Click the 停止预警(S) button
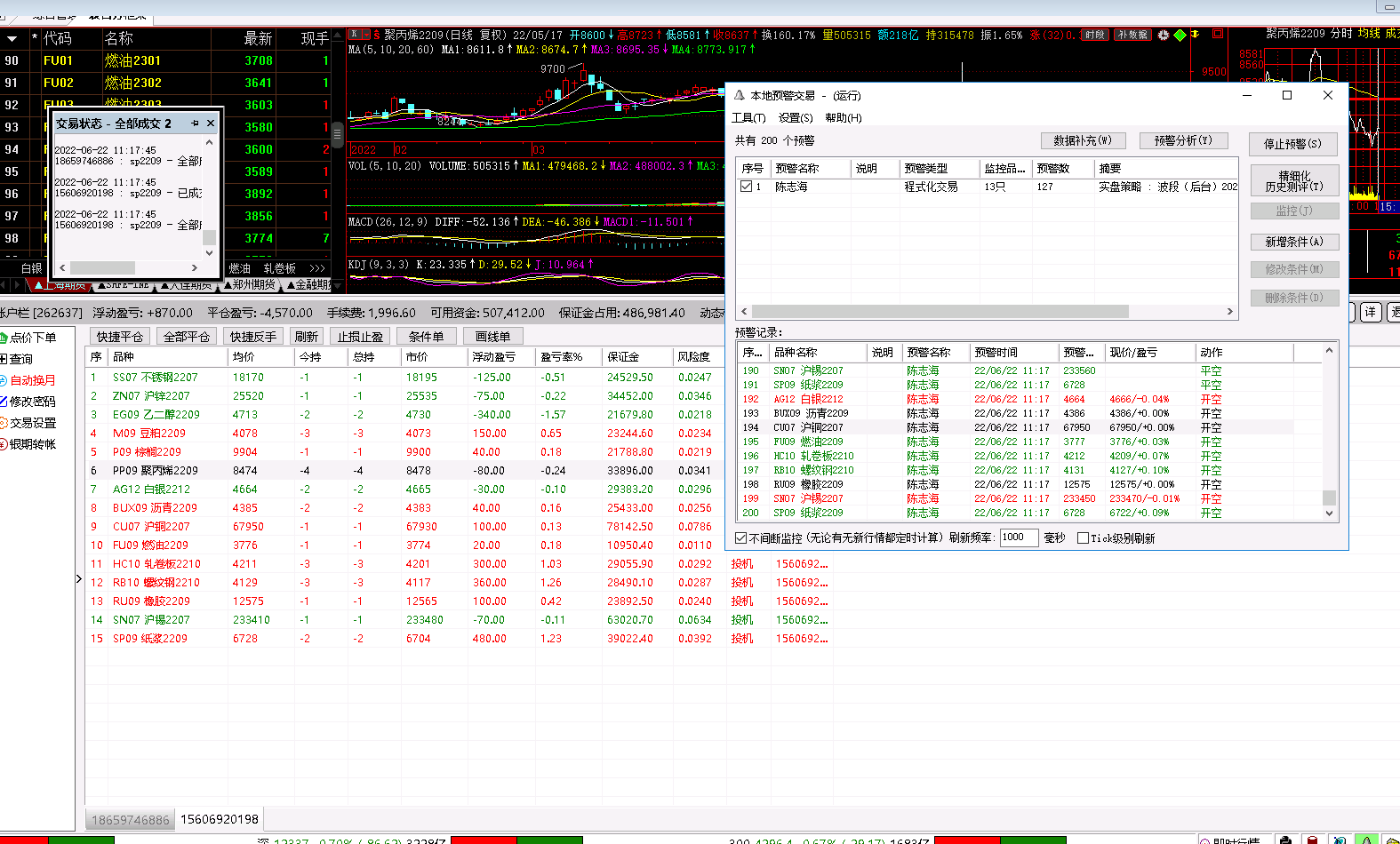The height and width of the screenshot is (844, 1400). pos(1293,144)
